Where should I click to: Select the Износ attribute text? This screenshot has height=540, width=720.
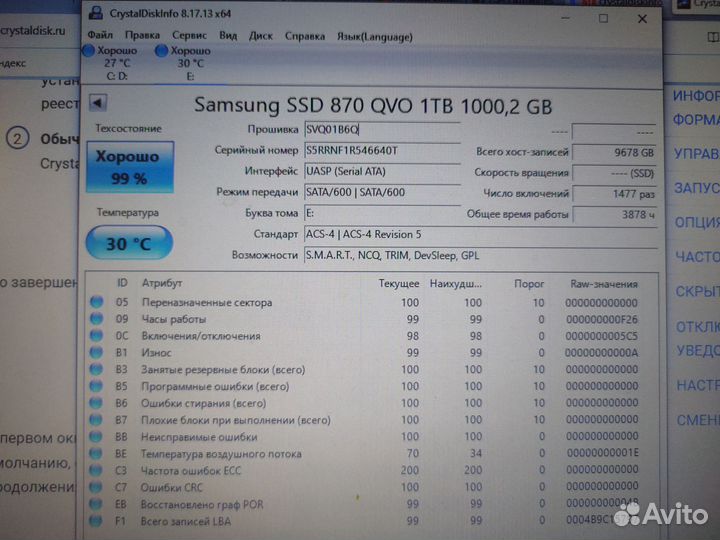click(156, 353)
